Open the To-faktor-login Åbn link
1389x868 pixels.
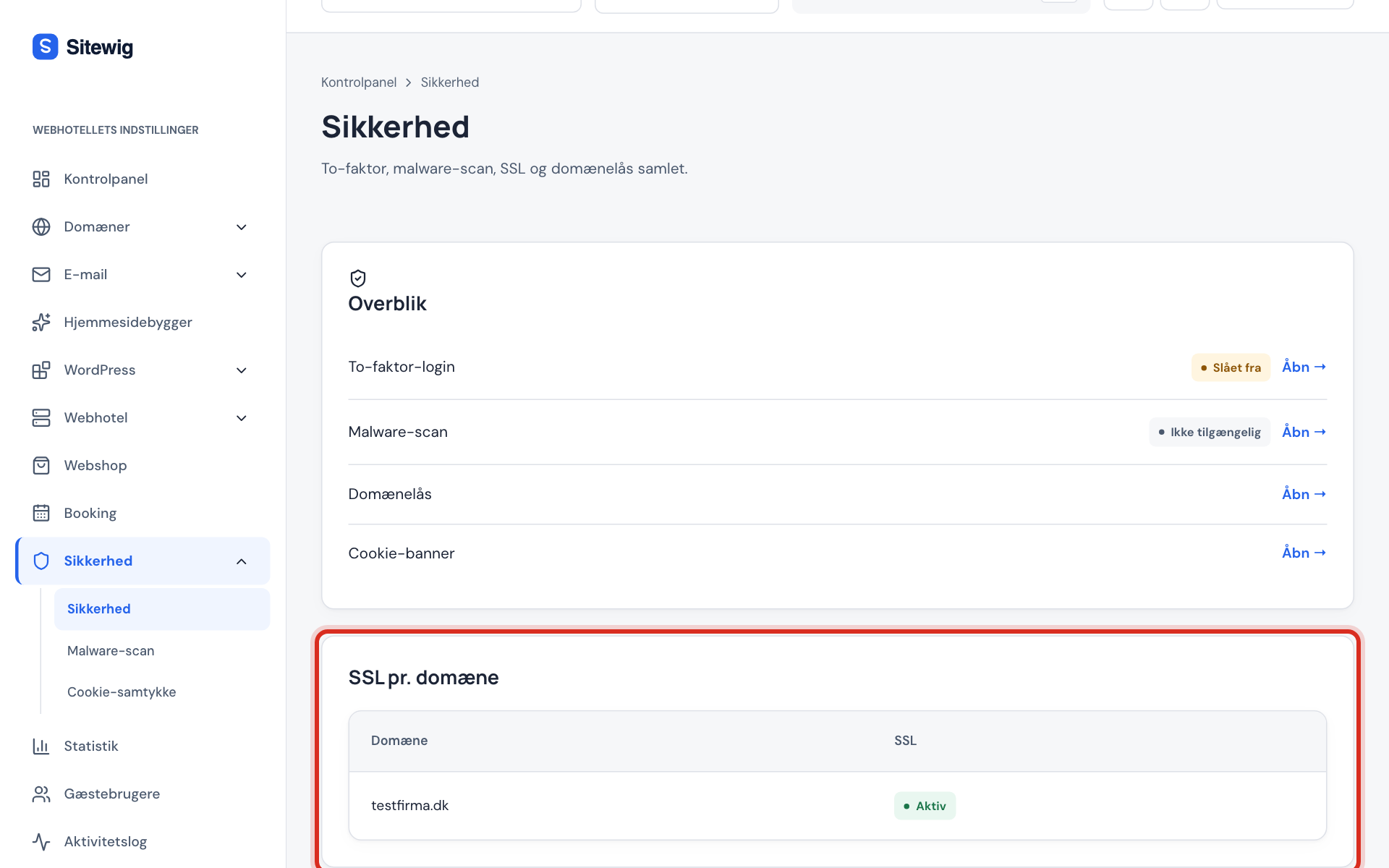pos(1304,367)
